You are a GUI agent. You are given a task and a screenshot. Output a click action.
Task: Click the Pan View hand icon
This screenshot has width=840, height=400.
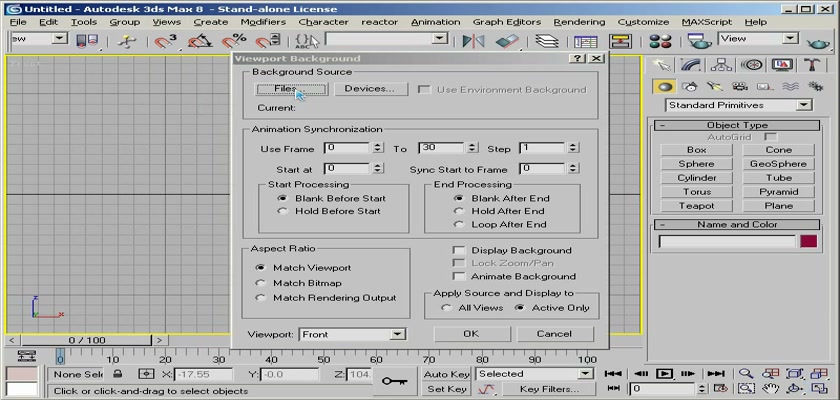[770, 388]
